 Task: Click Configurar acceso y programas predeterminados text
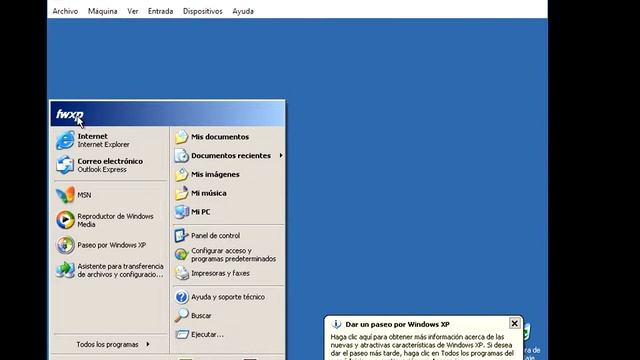(x=233, y=255)
